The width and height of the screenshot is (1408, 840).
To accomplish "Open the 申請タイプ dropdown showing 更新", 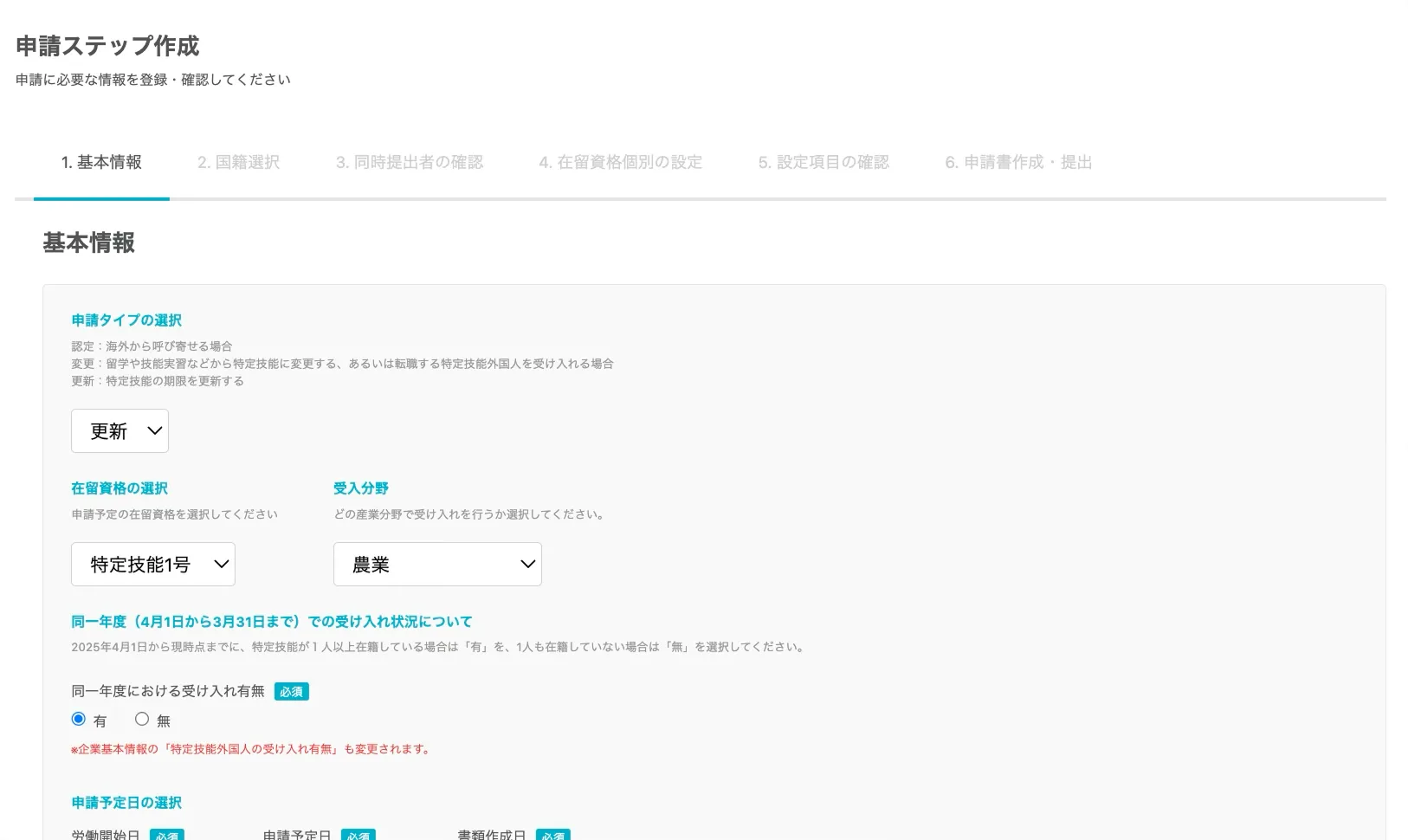I will (x=119, y=430).
